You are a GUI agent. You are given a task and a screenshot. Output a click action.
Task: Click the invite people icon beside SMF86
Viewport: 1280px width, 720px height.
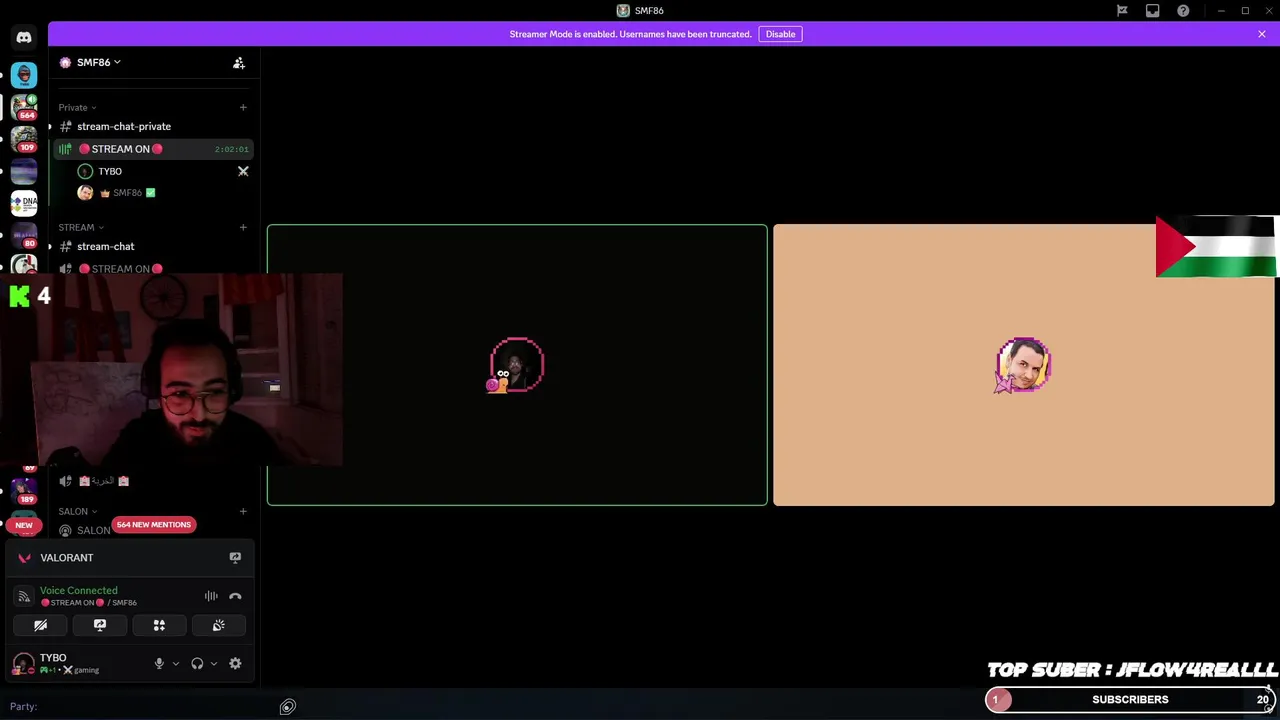tap(239, 63)
